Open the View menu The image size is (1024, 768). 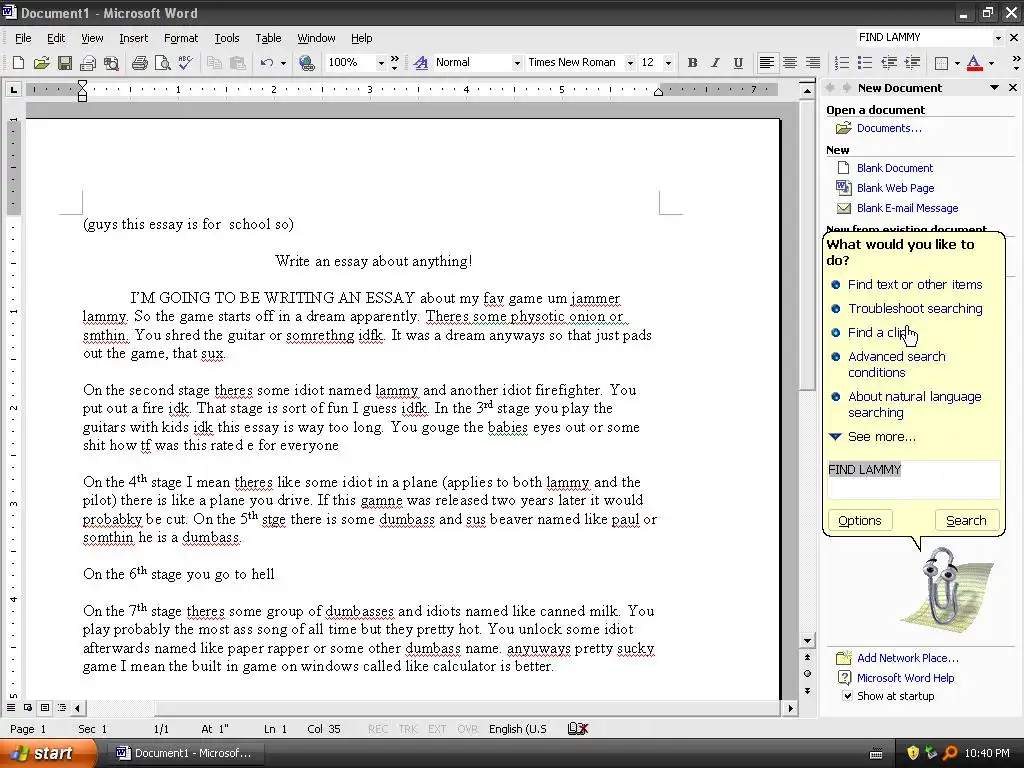(92, 38)
